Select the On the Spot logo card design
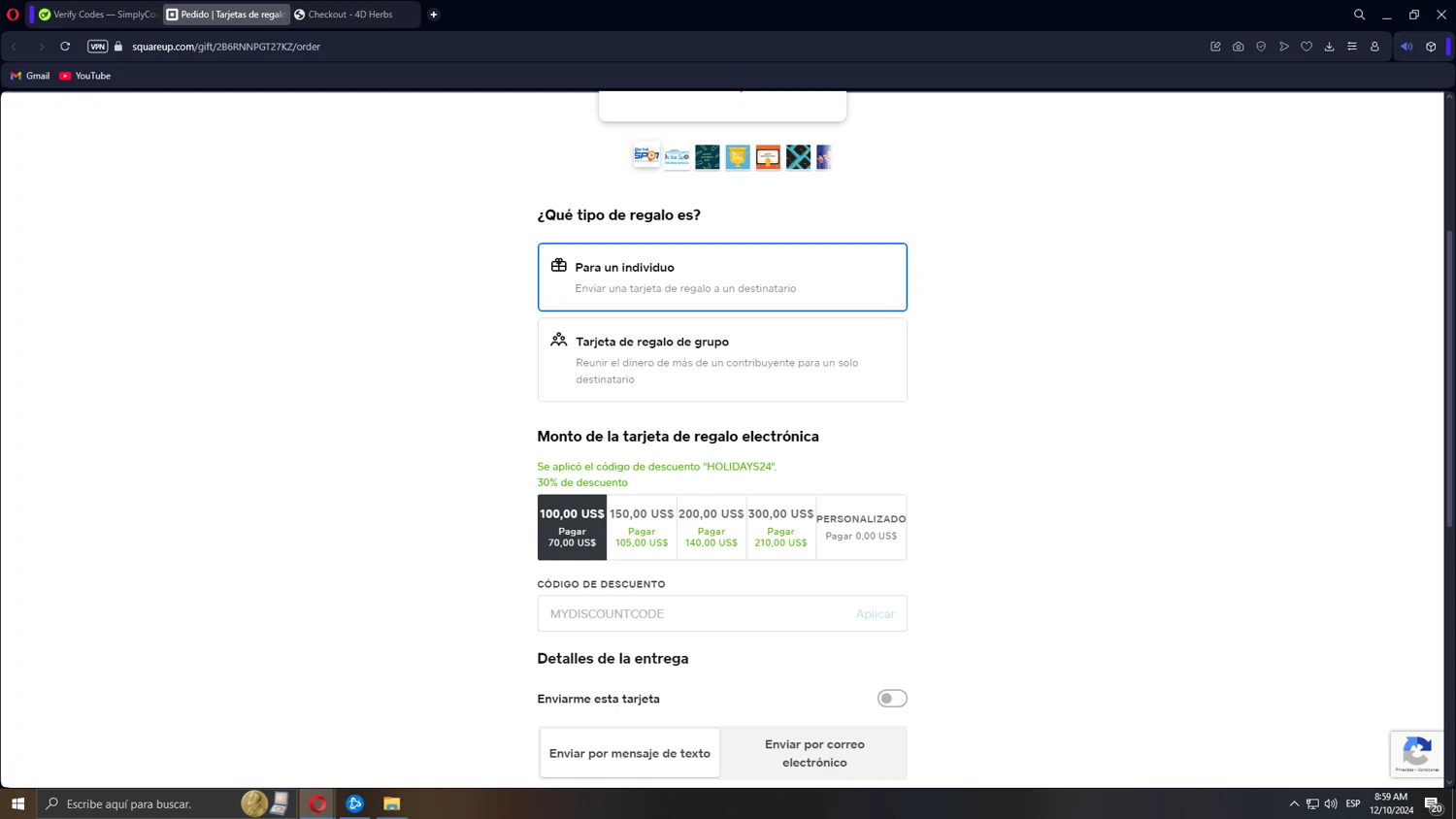 pyautogui.click(x=646, y=155)
